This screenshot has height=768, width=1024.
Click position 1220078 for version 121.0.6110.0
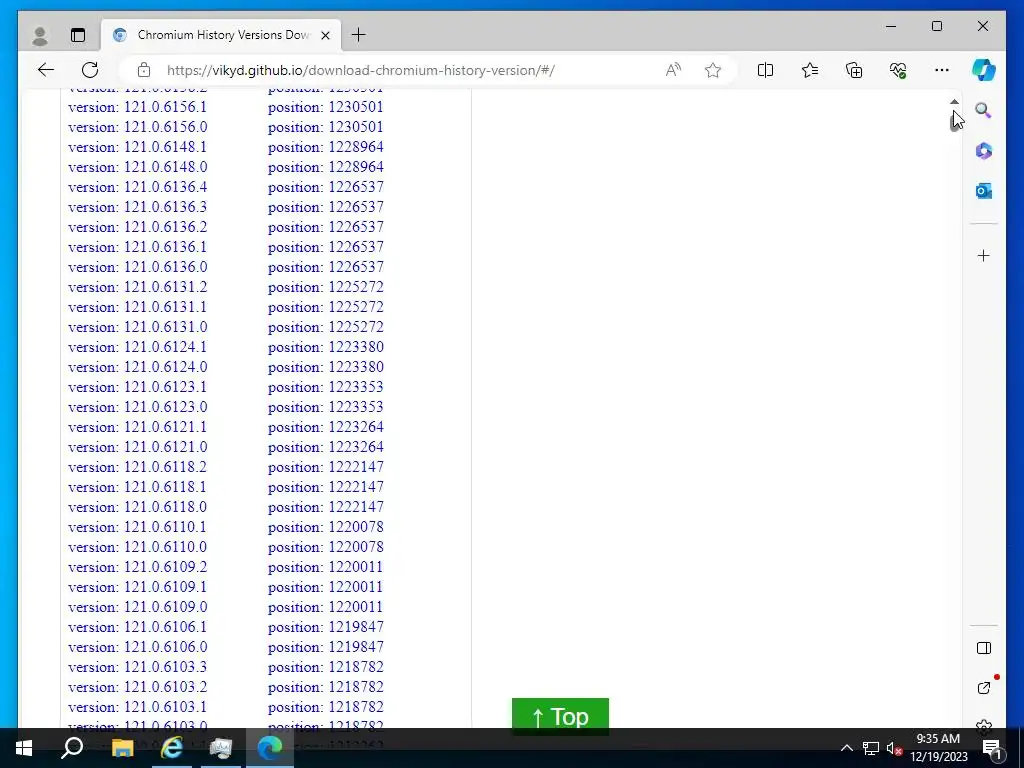tap(325, 547)
